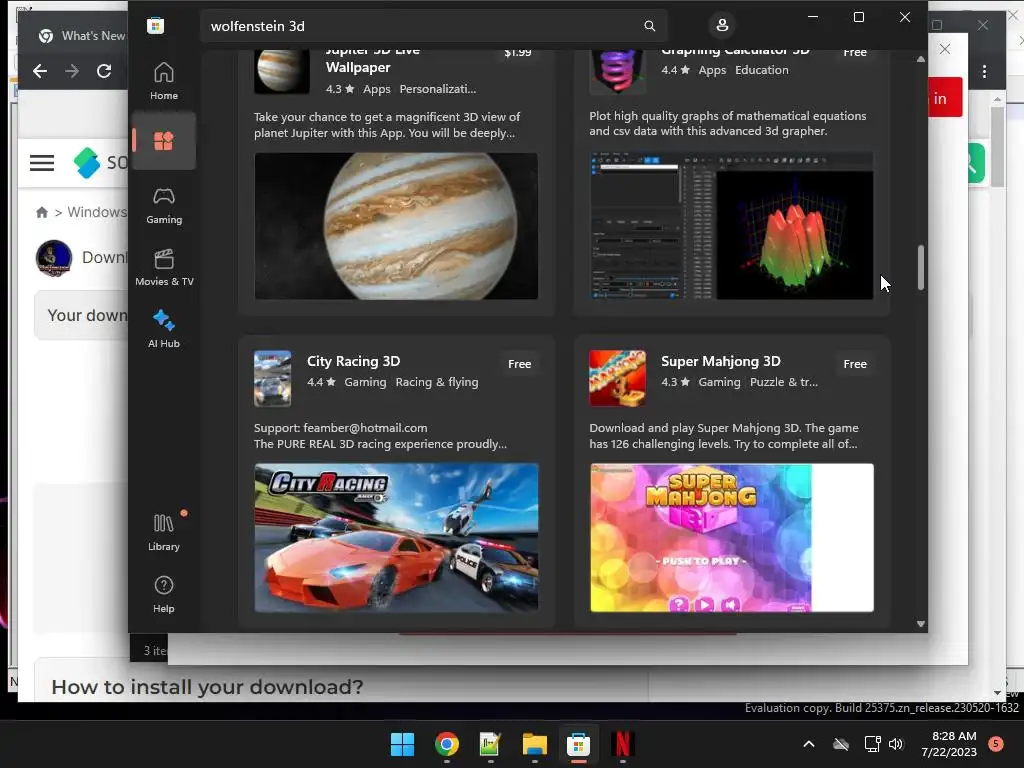Click Puzzle & tr... category text

click(x=784, y=382)
